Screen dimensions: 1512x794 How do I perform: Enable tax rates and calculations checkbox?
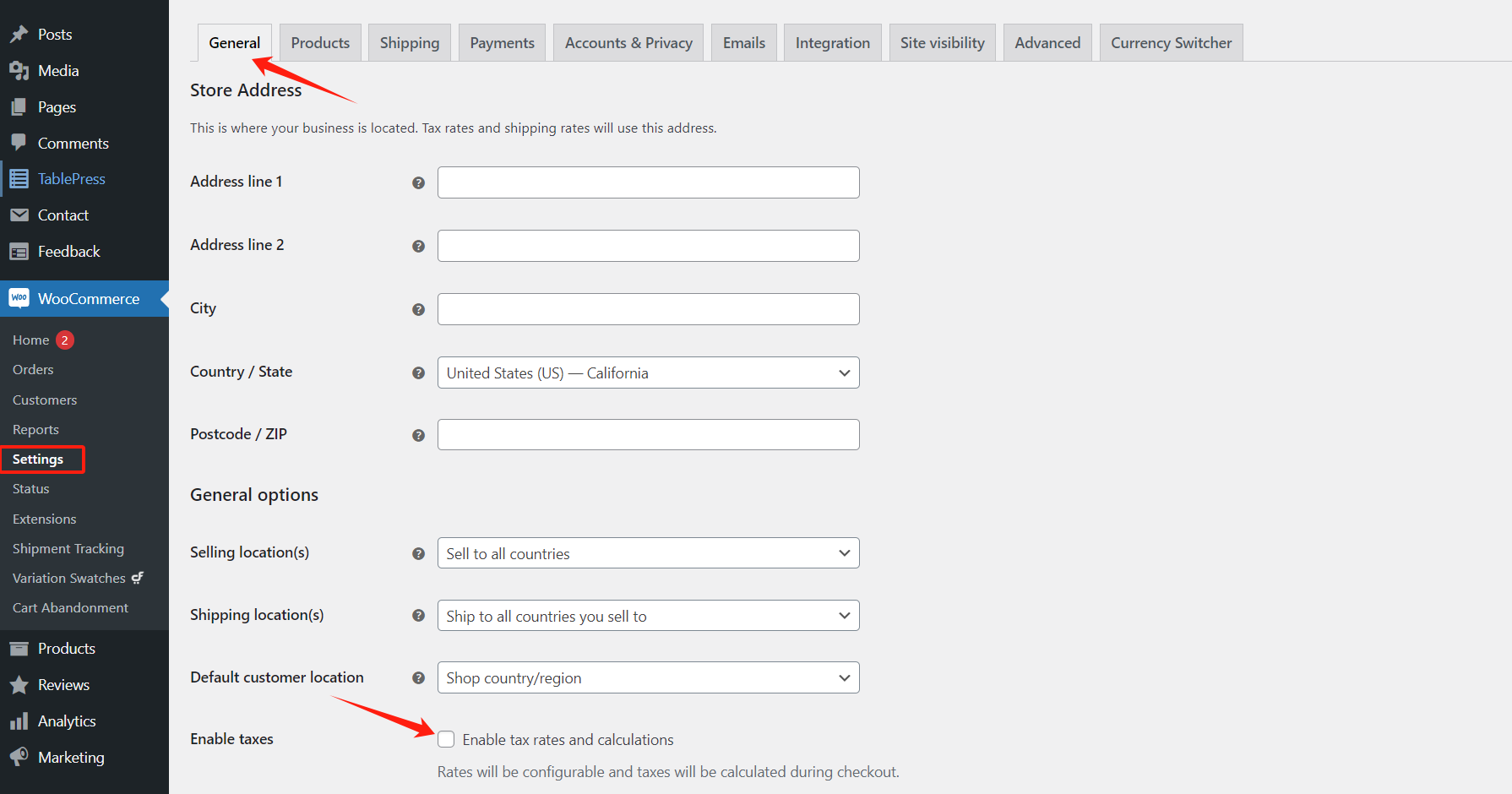click(x=446, y=740)
